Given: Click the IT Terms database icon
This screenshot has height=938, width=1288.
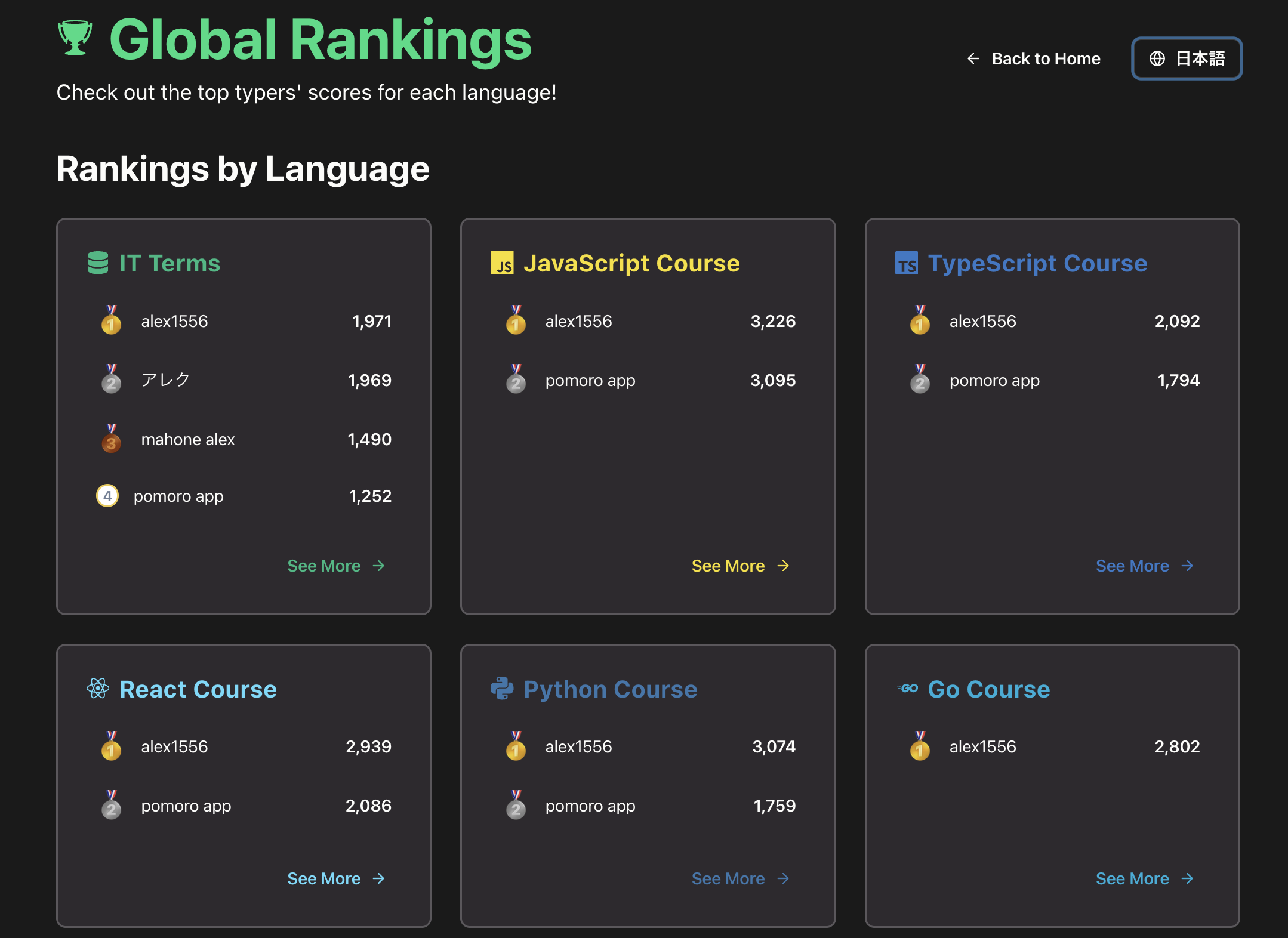Looking at the screenshot, I should 98,263.
